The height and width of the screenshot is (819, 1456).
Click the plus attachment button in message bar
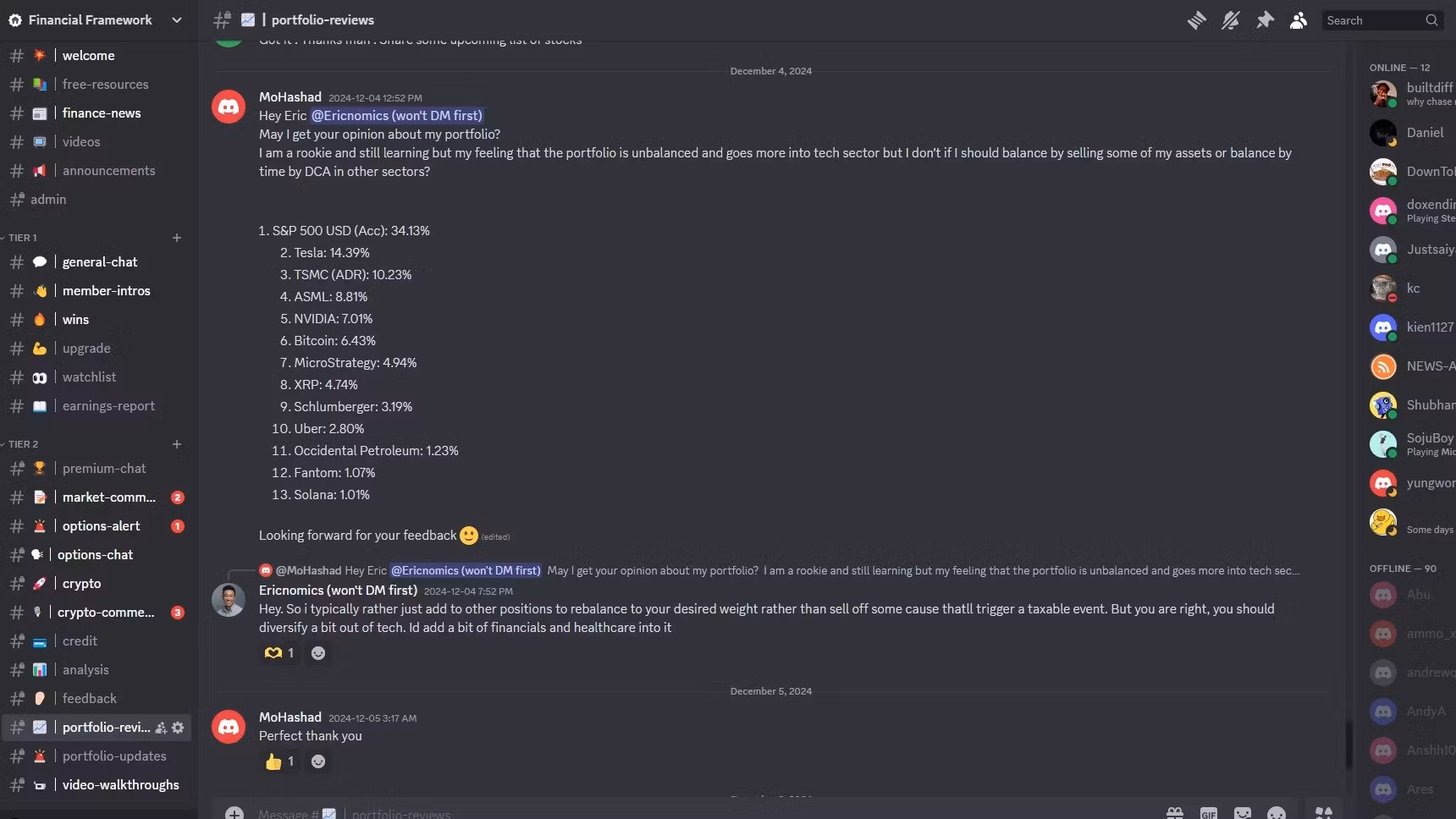tap(234, 813)
